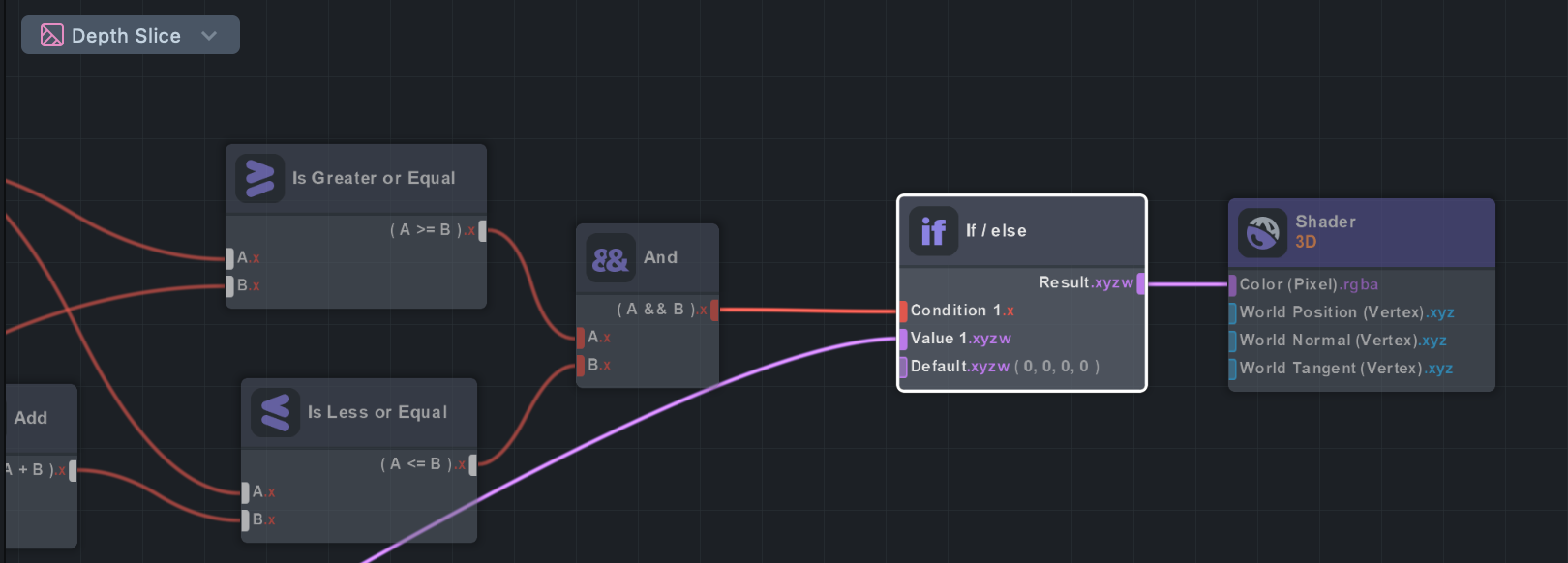1568x563 pixels.
Task: Click the ( A && B ).x output port
Action: click(x=714, y=310)
